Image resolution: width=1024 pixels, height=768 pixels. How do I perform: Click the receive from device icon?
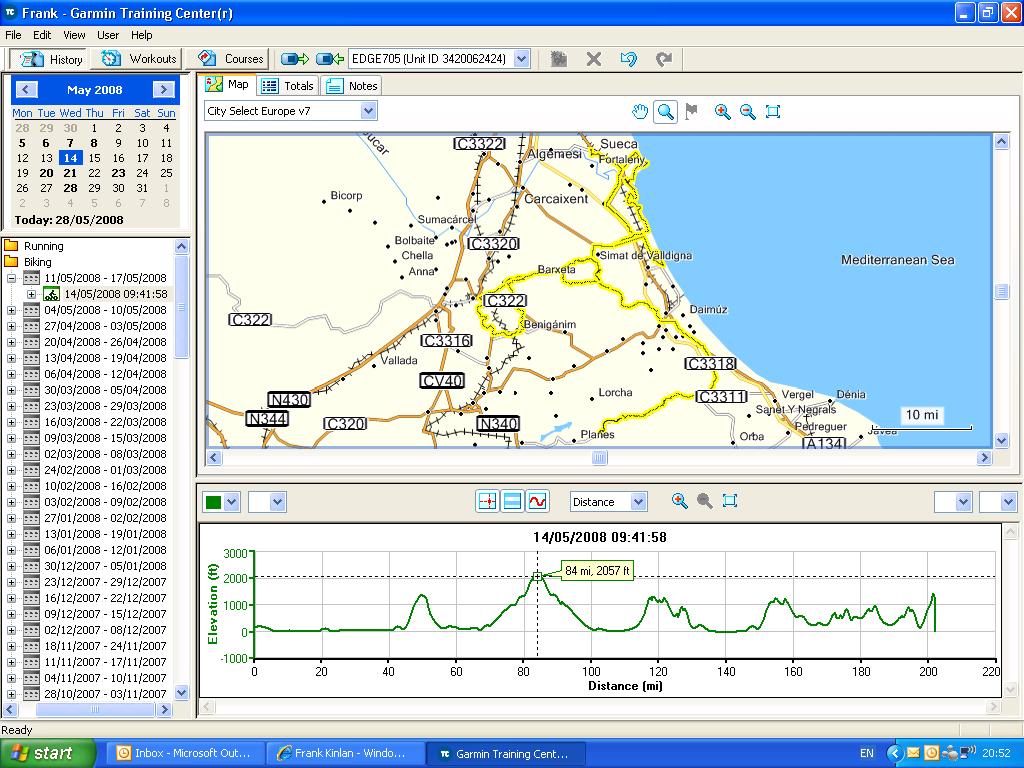pyautogui.click(x=330, y=59)
